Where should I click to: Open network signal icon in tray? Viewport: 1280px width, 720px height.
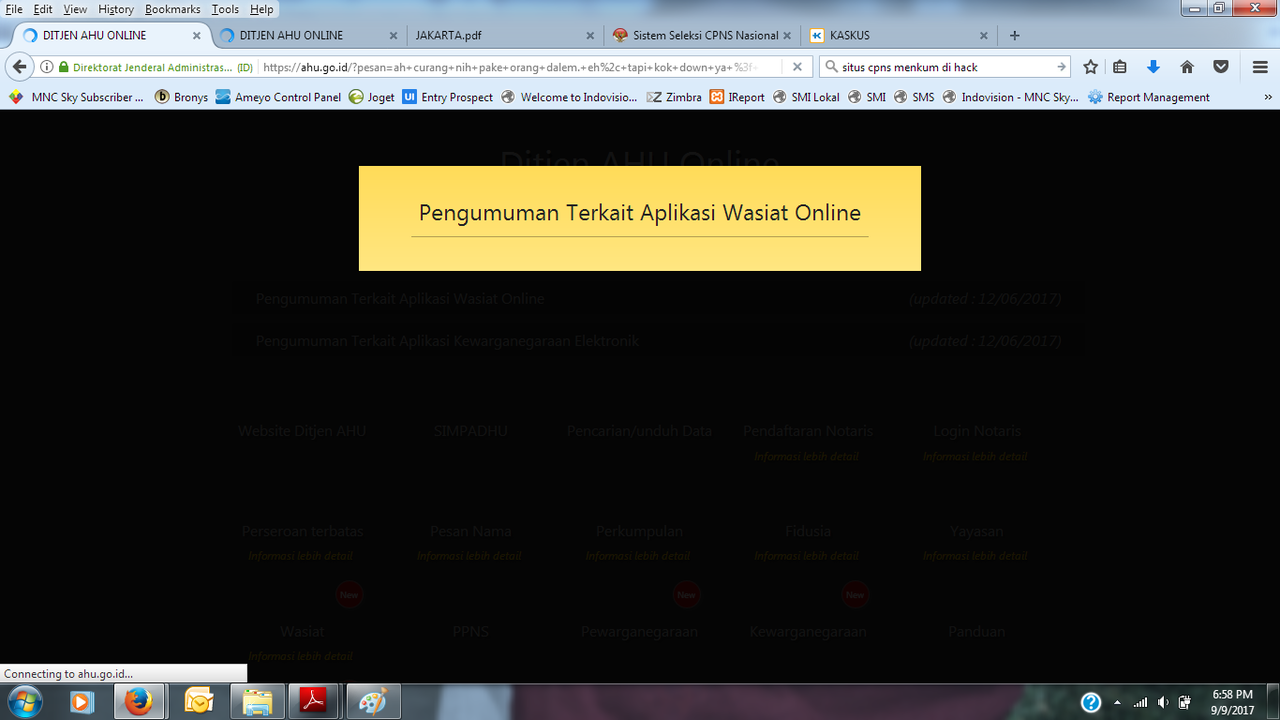(1141, 702)
